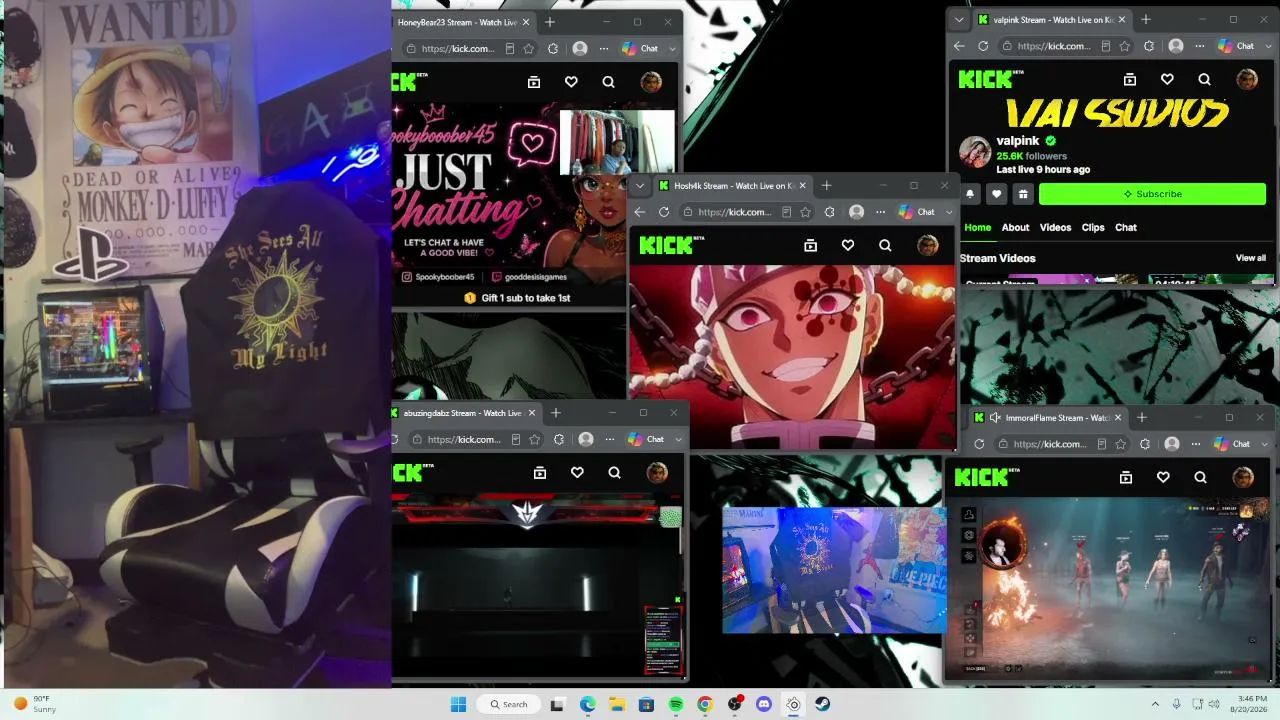Open a new tab in the abuzingdabz window
Screen dimensions: 1280x720
click(555, 413)
